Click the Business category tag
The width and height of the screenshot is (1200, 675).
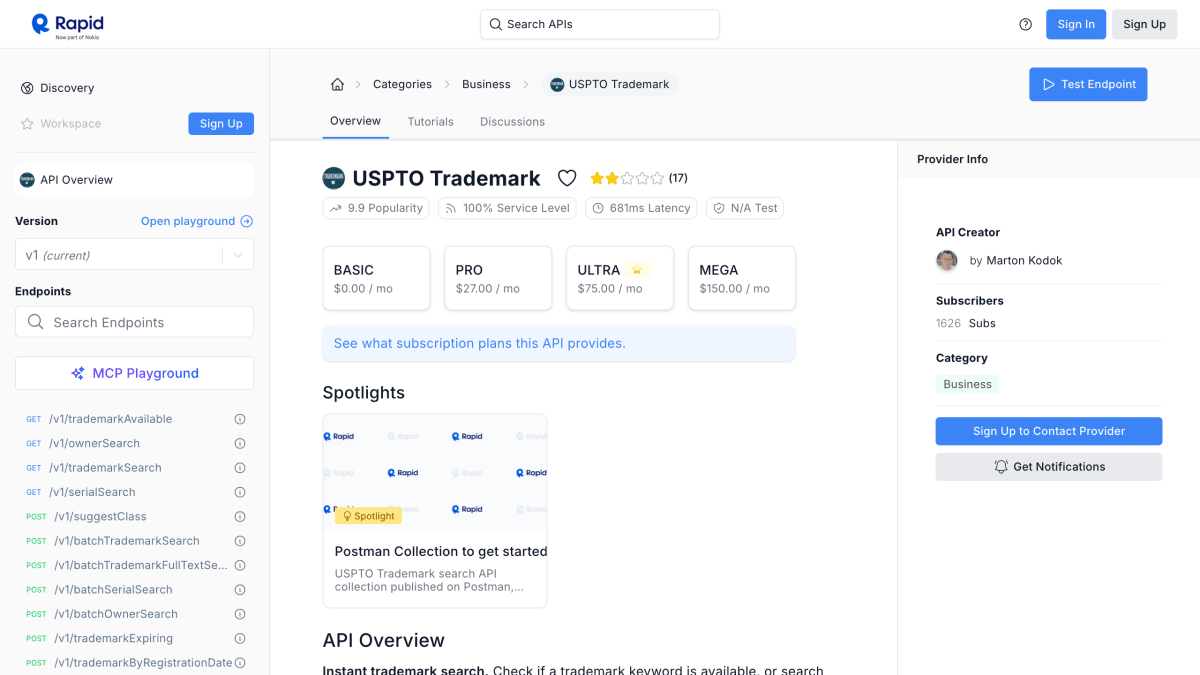tap(967, 384)
